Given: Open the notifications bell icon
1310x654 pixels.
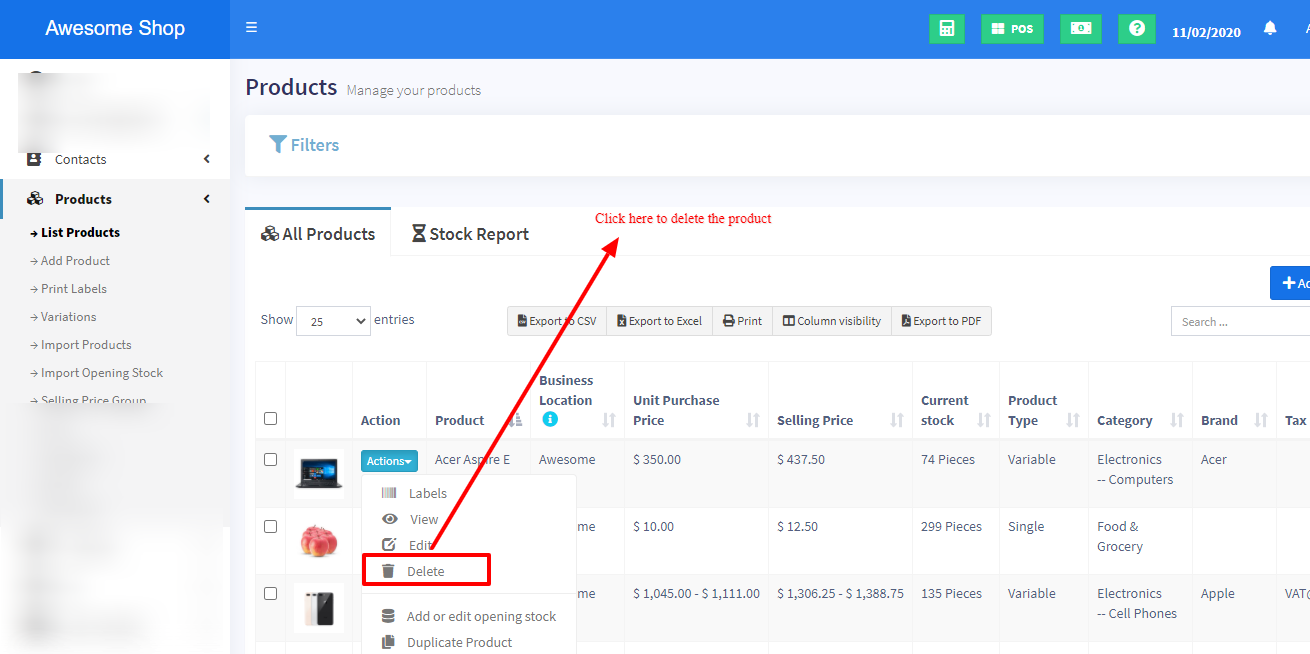Looking at the screenshot, I should [x=1270, y=29].
